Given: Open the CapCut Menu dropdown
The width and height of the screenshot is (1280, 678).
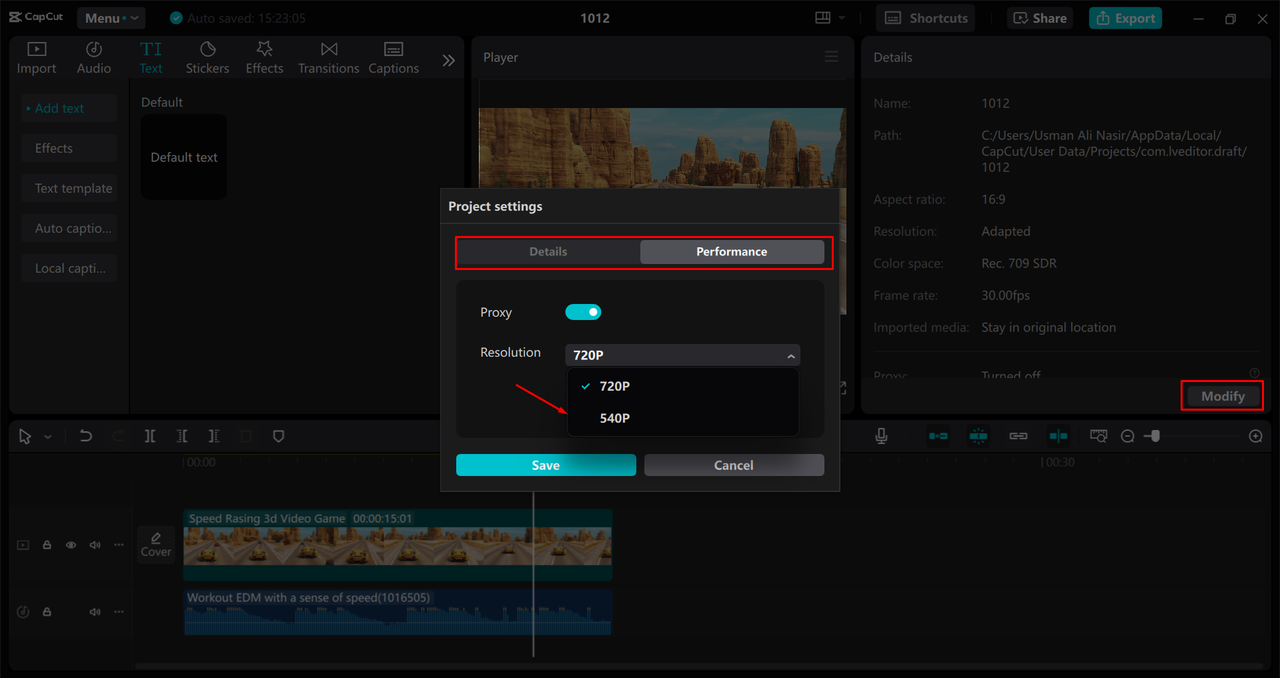Looking at the screenshot, I should click(x=110, y=18).
